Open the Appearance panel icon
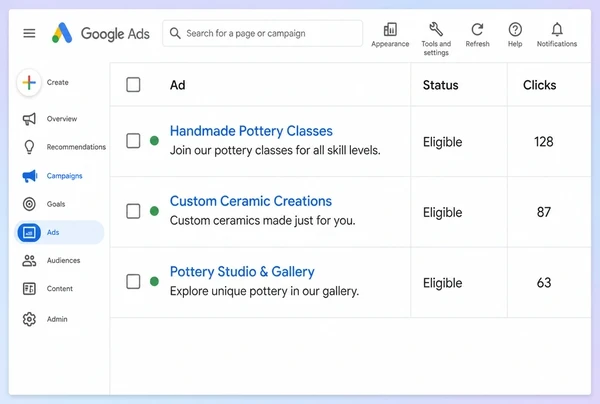The width and height of the screenshot is (600, 404). tap(390, 29)
